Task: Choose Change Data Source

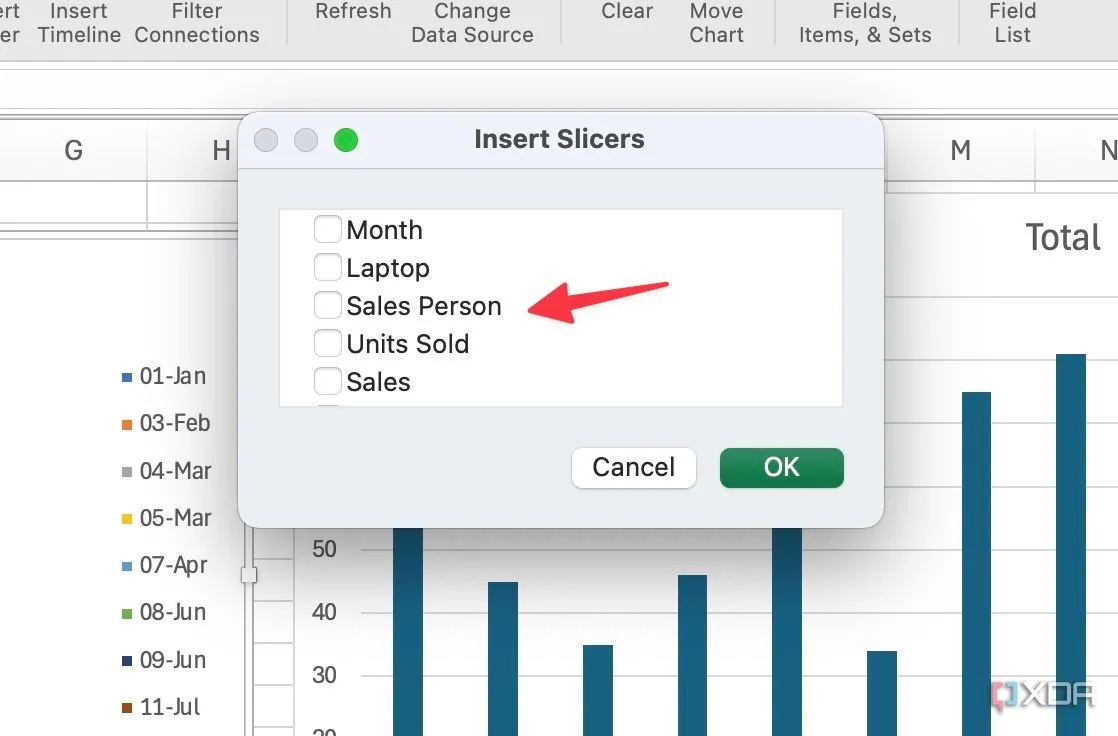Action: click(472, 23)
